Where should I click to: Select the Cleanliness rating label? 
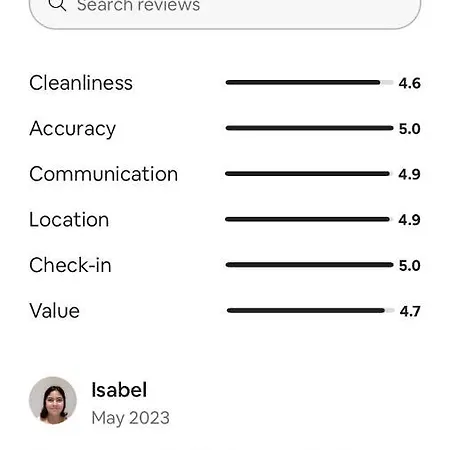(x=81, y=83)
